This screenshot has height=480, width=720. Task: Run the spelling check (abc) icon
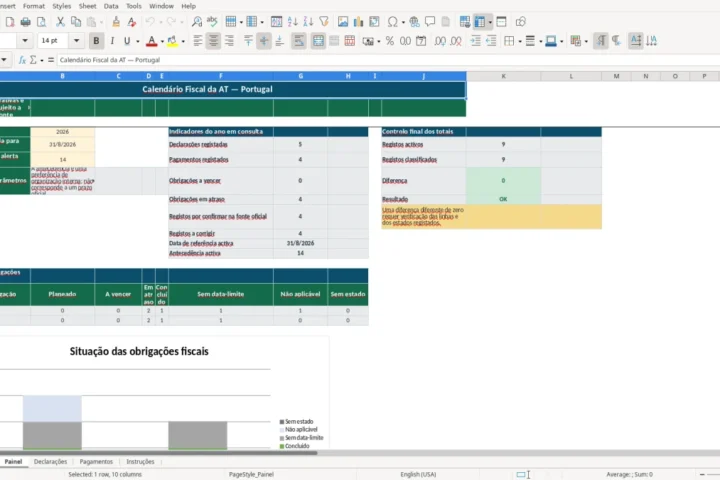coord(212,22)
